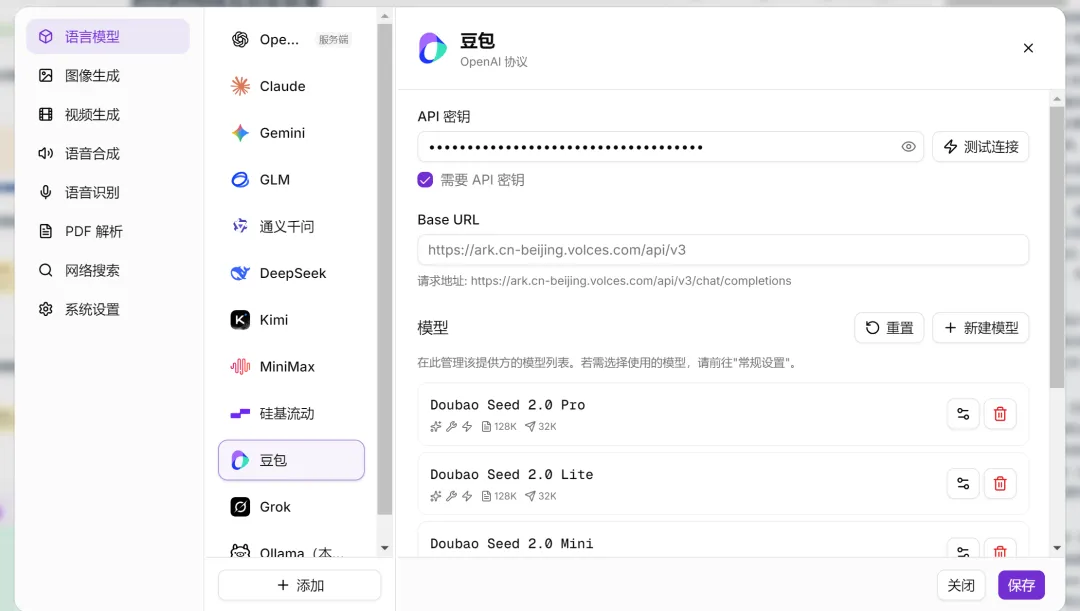The width and height of the screenshot is (1080, 611).
Task: Open settings for Doubao Seed 2.0 Mini
Action: point(963,550)
